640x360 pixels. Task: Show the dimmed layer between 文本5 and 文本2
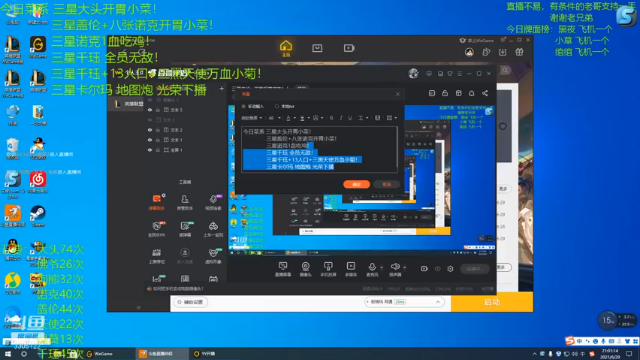pyautogui.click(x=150, y=120)
